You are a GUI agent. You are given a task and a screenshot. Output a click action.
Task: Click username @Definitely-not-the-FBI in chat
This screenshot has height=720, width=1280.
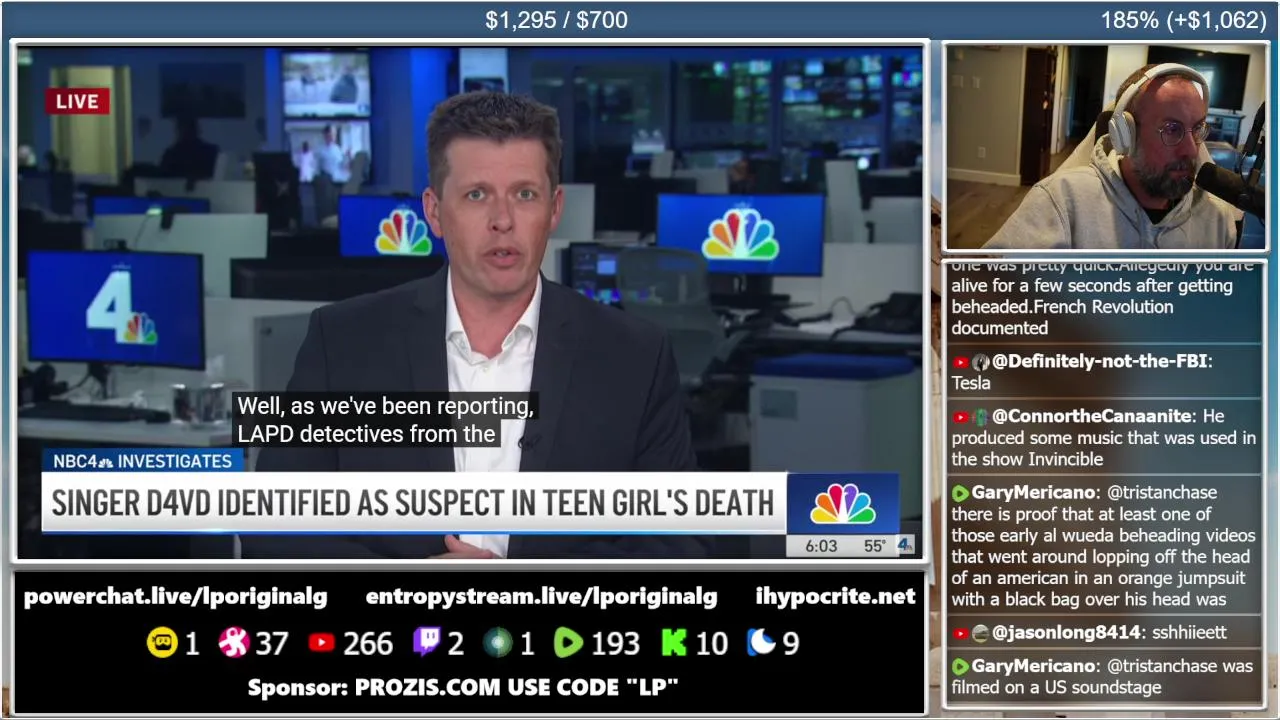[x=1102, y=361]
